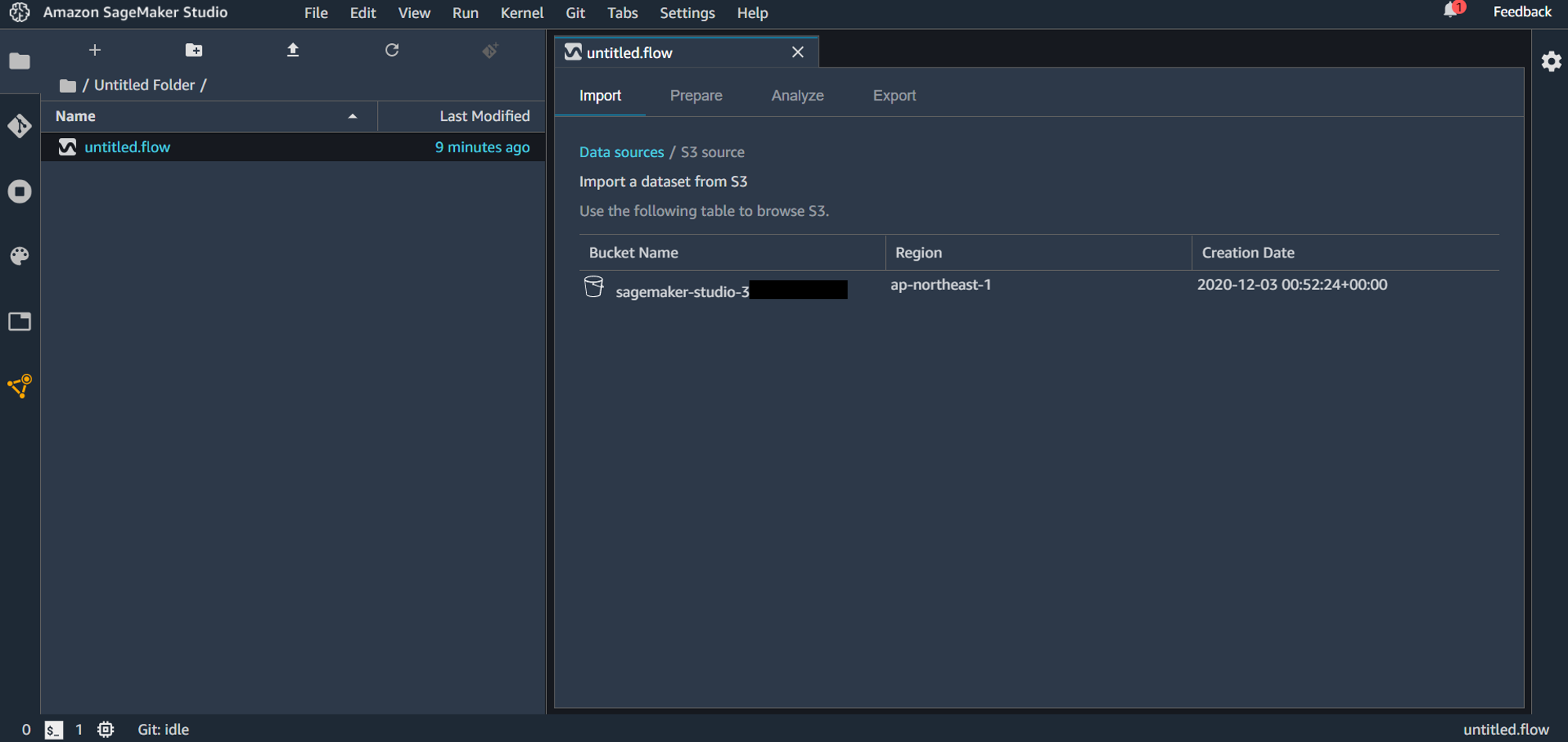Open Untitled Folder in breadcrumb
The image size is (1568, 742).
[x=145, y=85]
